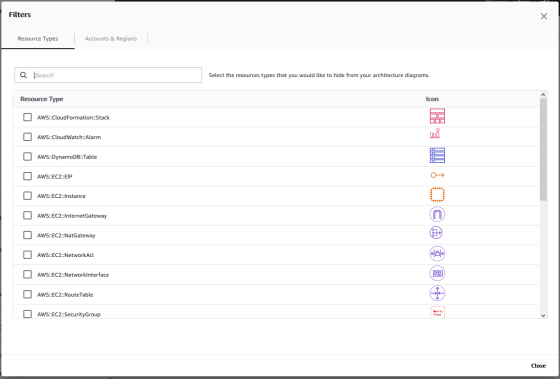
Task: Click the EC2 EIP icon
Action: 437,175
